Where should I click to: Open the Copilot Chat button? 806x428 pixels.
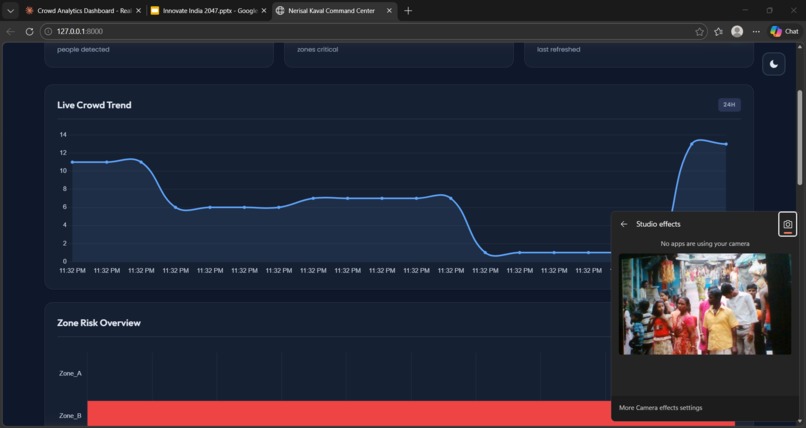(x=784, y=31)
